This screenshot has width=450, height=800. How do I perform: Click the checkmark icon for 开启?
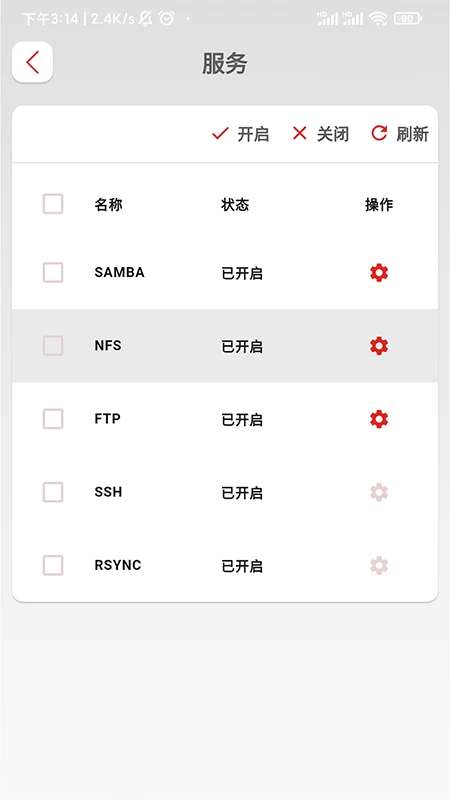[x=220, y=134]
